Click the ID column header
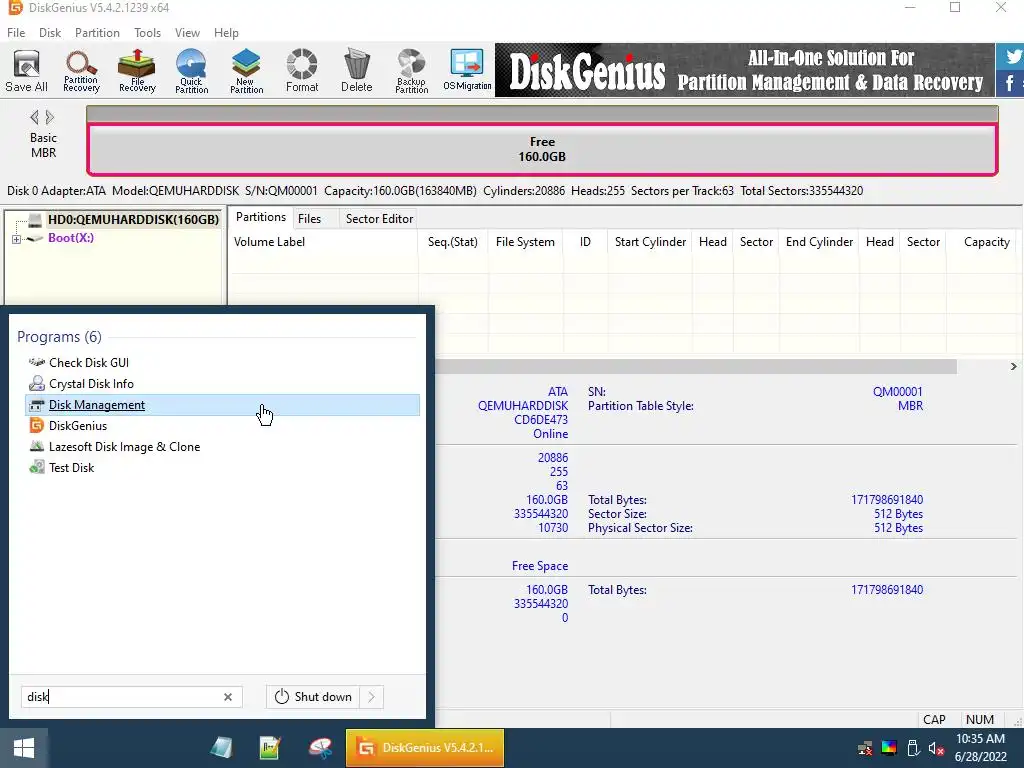The height and width of the screenshot is (768, 1024). (585, 242)
